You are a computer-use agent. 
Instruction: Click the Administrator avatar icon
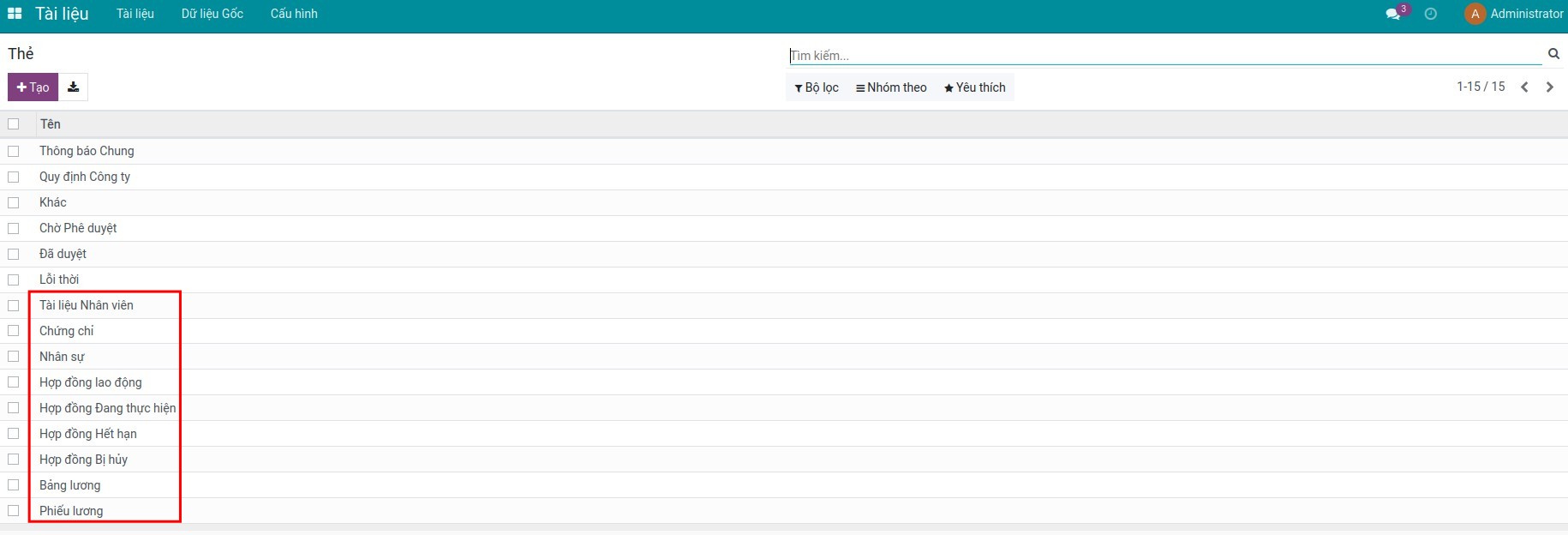tap(1475, 14)
